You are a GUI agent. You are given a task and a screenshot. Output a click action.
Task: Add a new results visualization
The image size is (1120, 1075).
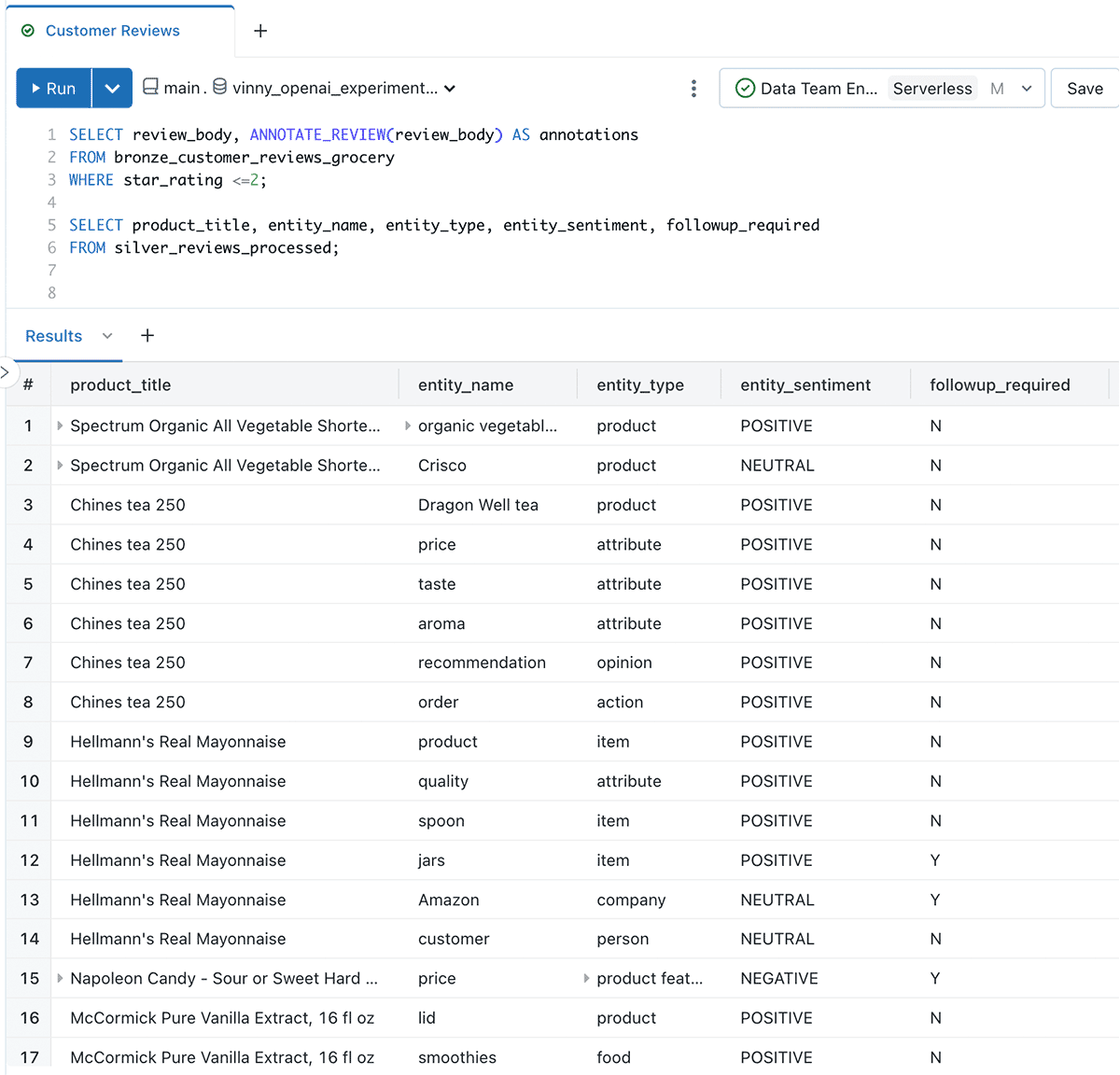[x=147, y=336]
